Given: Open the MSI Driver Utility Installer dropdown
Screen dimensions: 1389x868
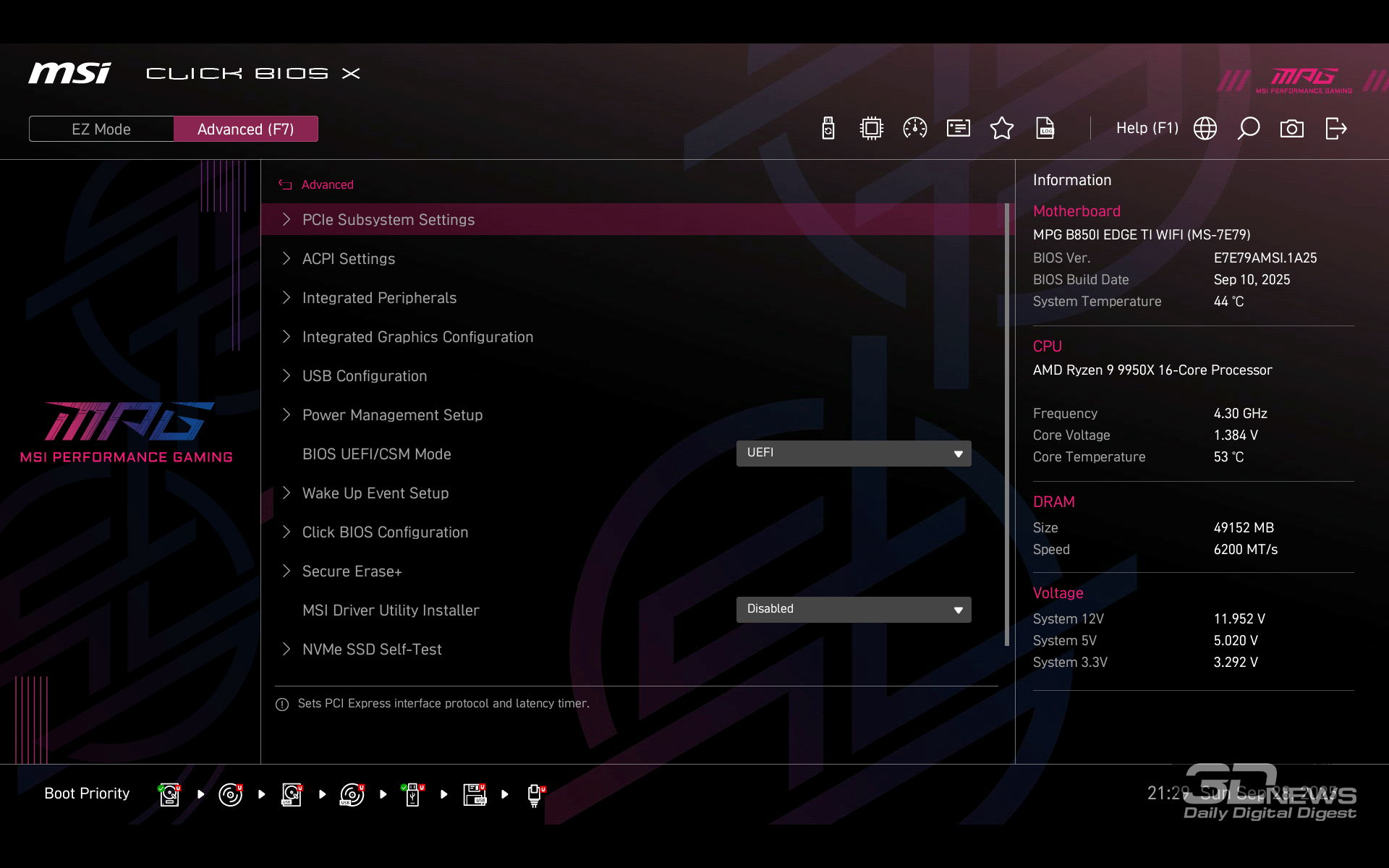Looking at the screenshot, I should 854,610.
